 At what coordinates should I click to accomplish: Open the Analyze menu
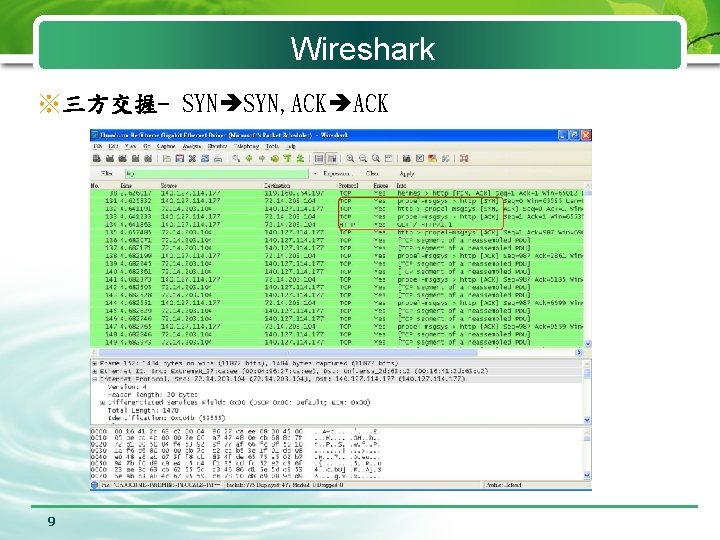[191, 146]
